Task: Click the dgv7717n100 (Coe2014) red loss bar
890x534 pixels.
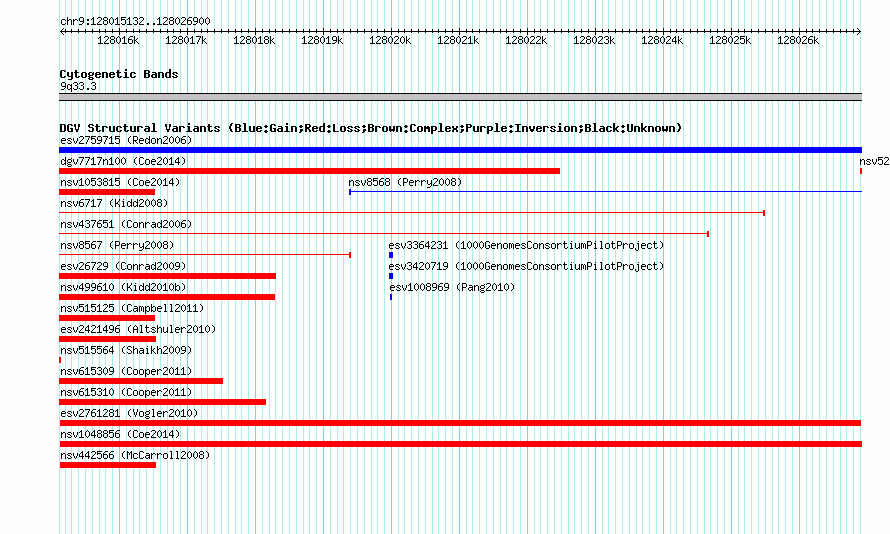Action: click(309, 171)
